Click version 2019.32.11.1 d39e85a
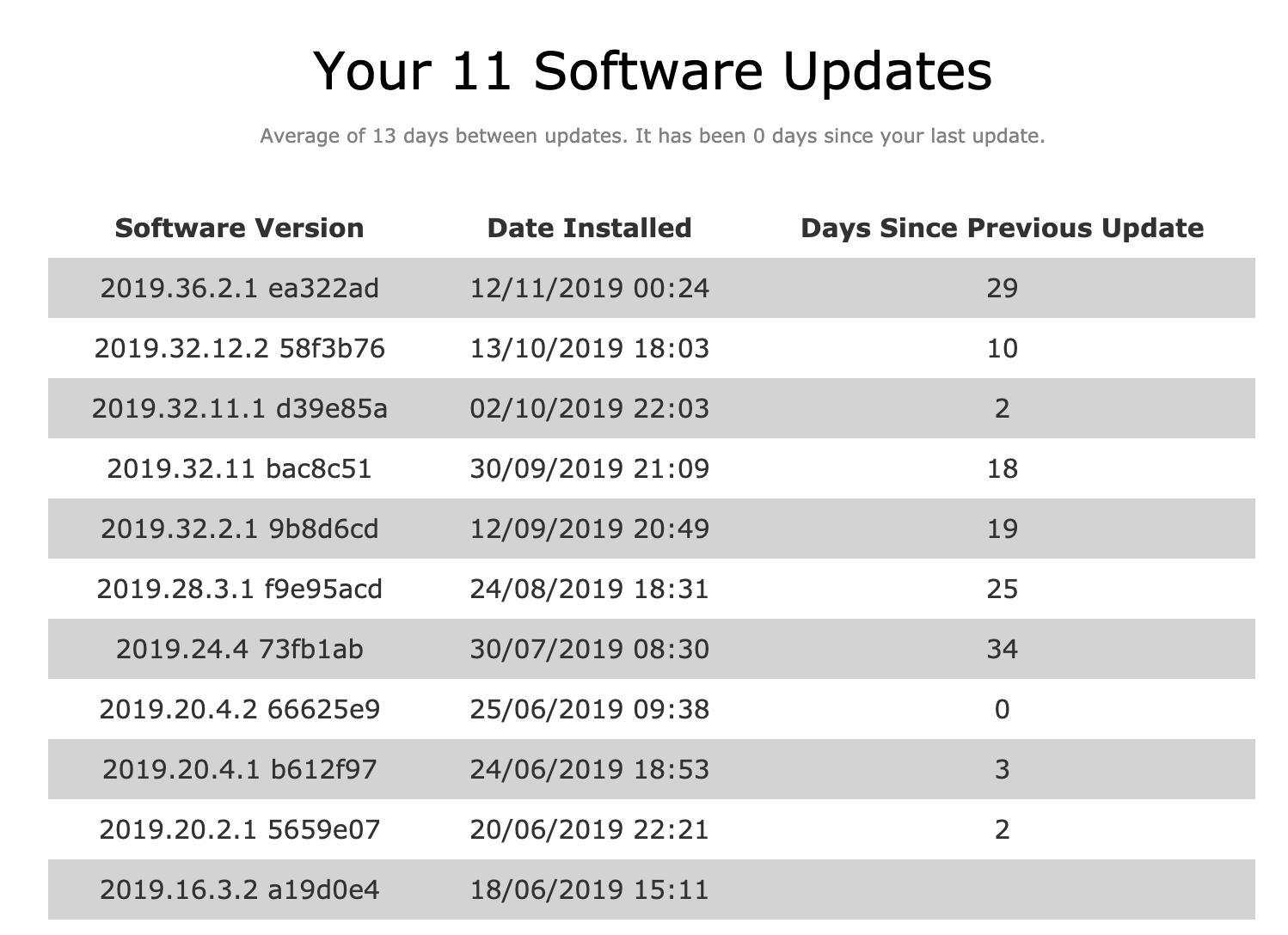1288x935 pixels. [x=239, y=408]
